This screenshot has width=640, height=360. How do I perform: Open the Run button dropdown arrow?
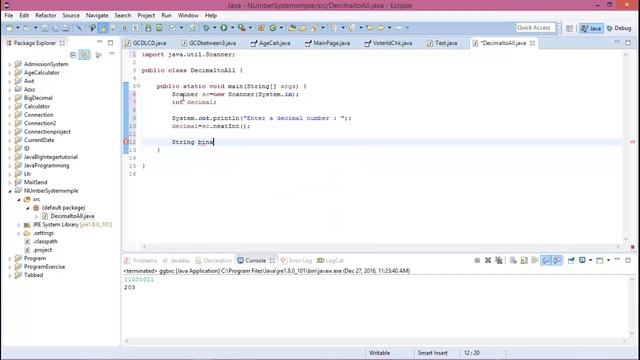pyautogui.click(x=232, y=28)
